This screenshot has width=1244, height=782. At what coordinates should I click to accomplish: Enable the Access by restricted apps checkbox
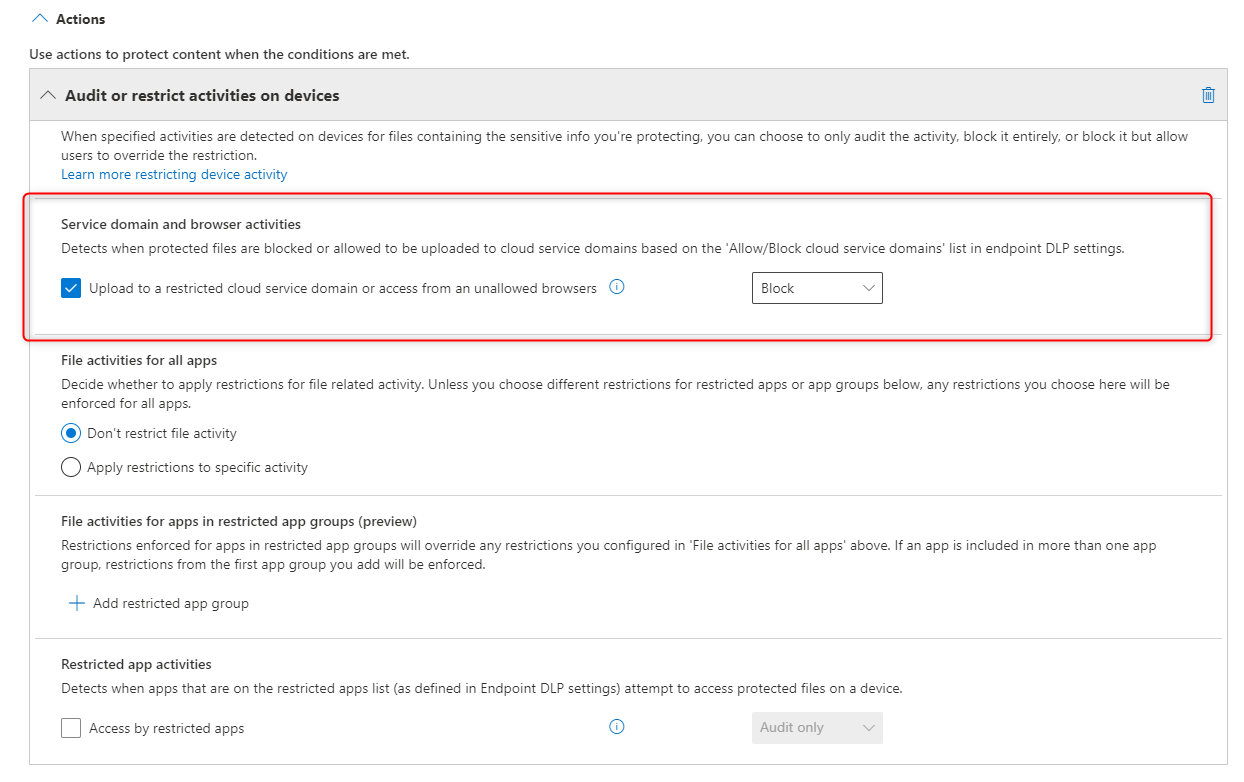(x=71, y=728)
